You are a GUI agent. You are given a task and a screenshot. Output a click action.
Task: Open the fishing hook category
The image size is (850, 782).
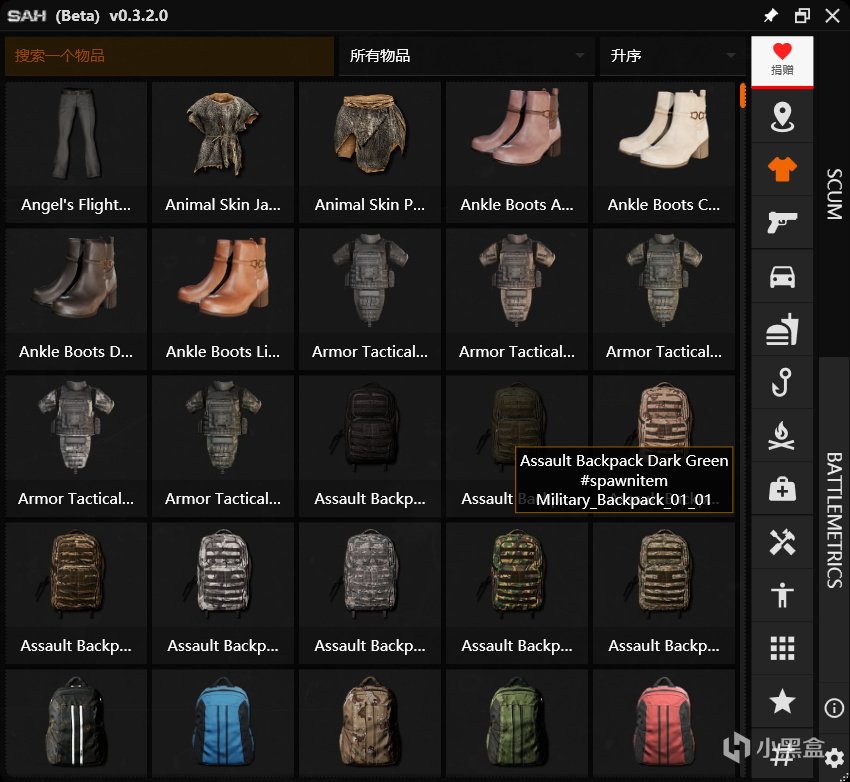pyautogui.click(x=782, y=382)
